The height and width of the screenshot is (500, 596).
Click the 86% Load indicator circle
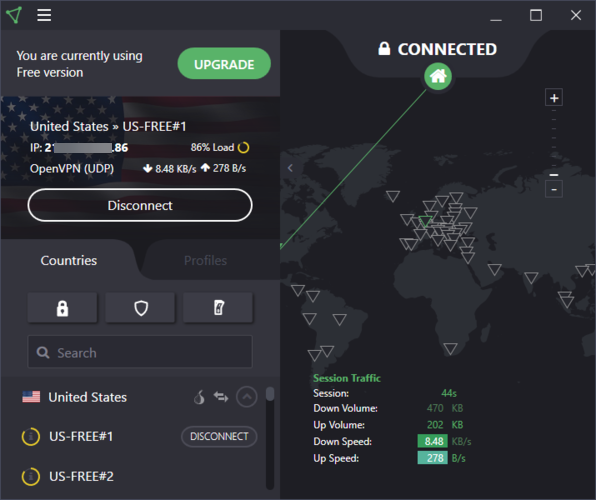(243, 148)
